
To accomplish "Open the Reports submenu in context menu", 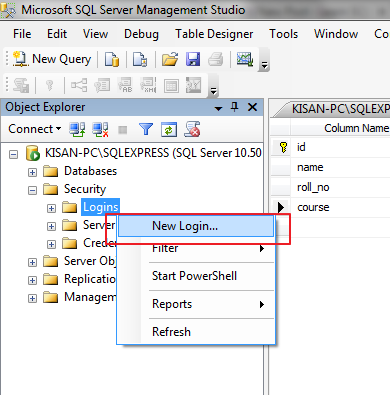I will pos(196,304).
